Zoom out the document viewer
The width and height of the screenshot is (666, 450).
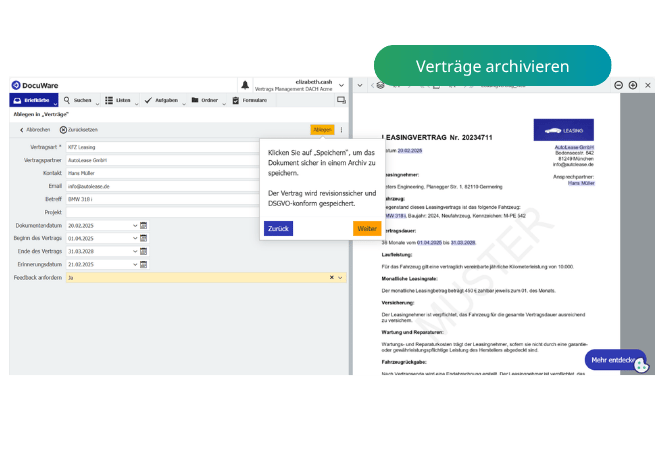(618, 85)
